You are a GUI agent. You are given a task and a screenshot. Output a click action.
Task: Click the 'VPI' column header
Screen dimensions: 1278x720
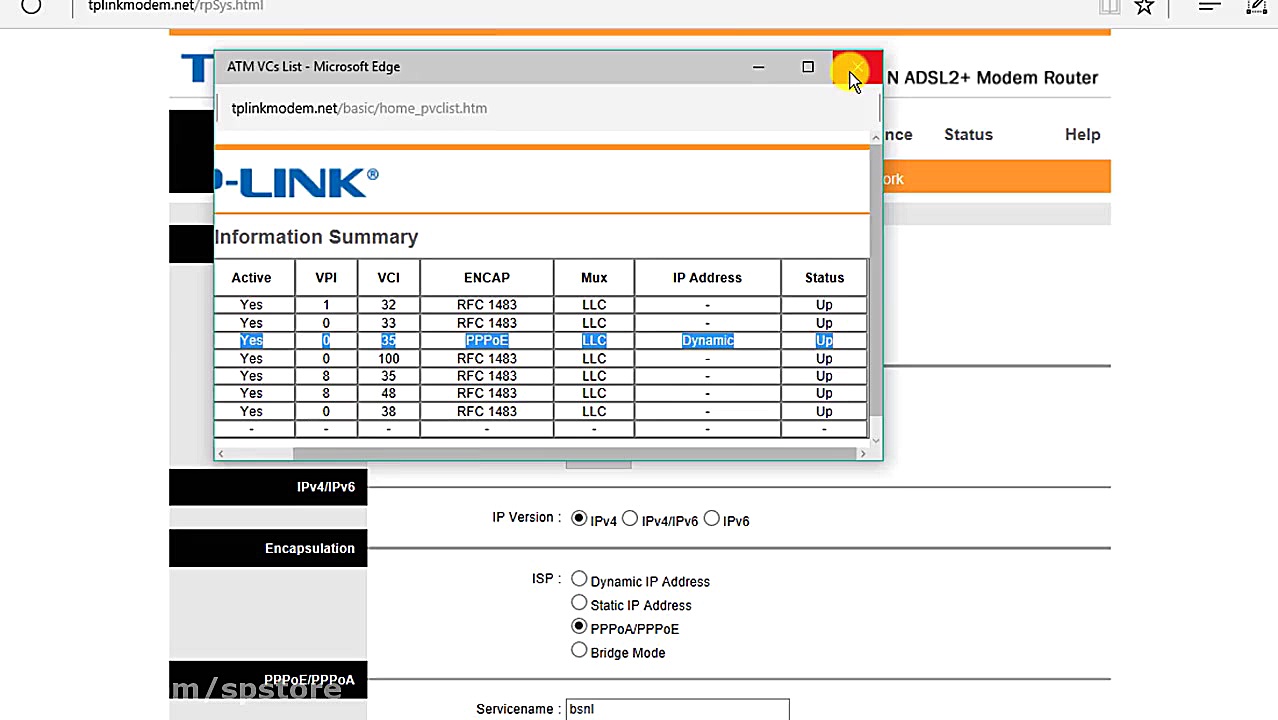tap(326, 278)
